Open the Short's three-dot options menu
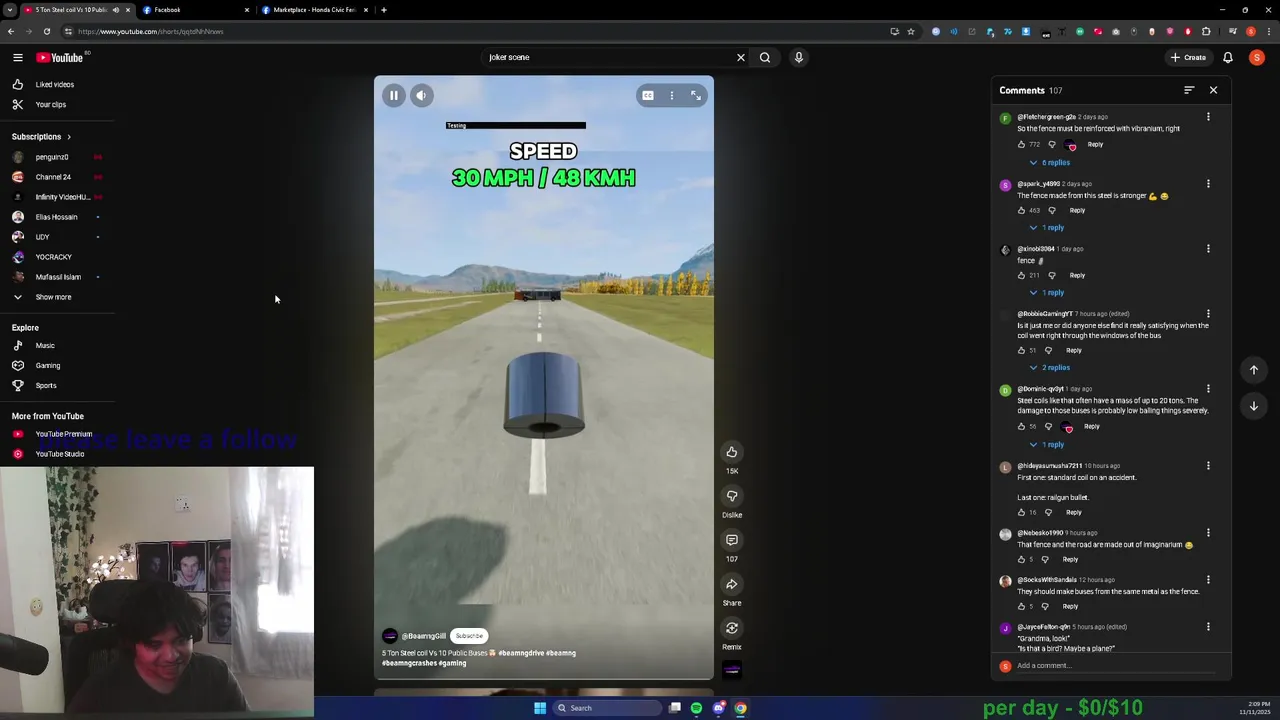Screen dimensions: 1280x720 click(672, 95)
